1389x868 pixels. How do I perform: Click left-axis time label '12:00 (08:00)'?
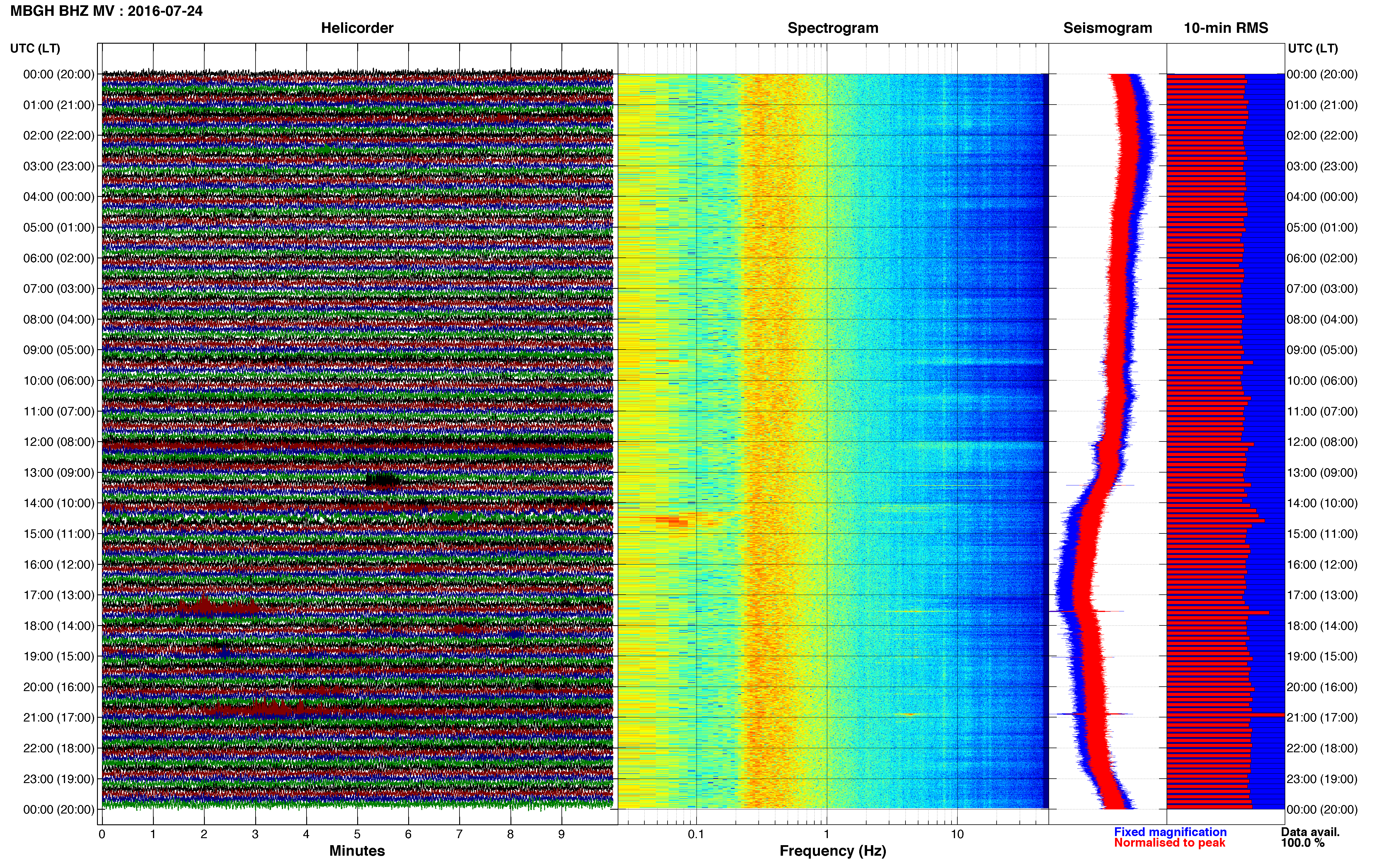tap(59, 442)
